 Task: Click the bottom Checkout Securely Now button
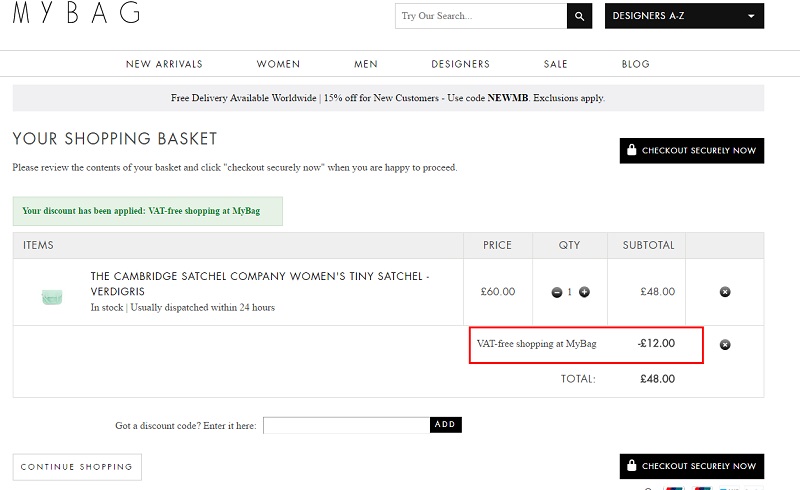click(x=692, y=466)
